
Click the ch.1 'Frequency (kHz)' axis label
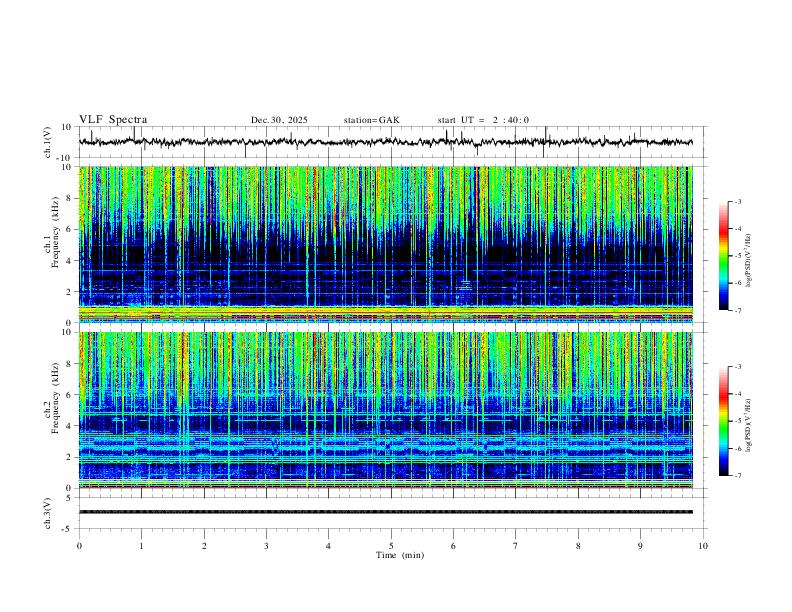55,231
